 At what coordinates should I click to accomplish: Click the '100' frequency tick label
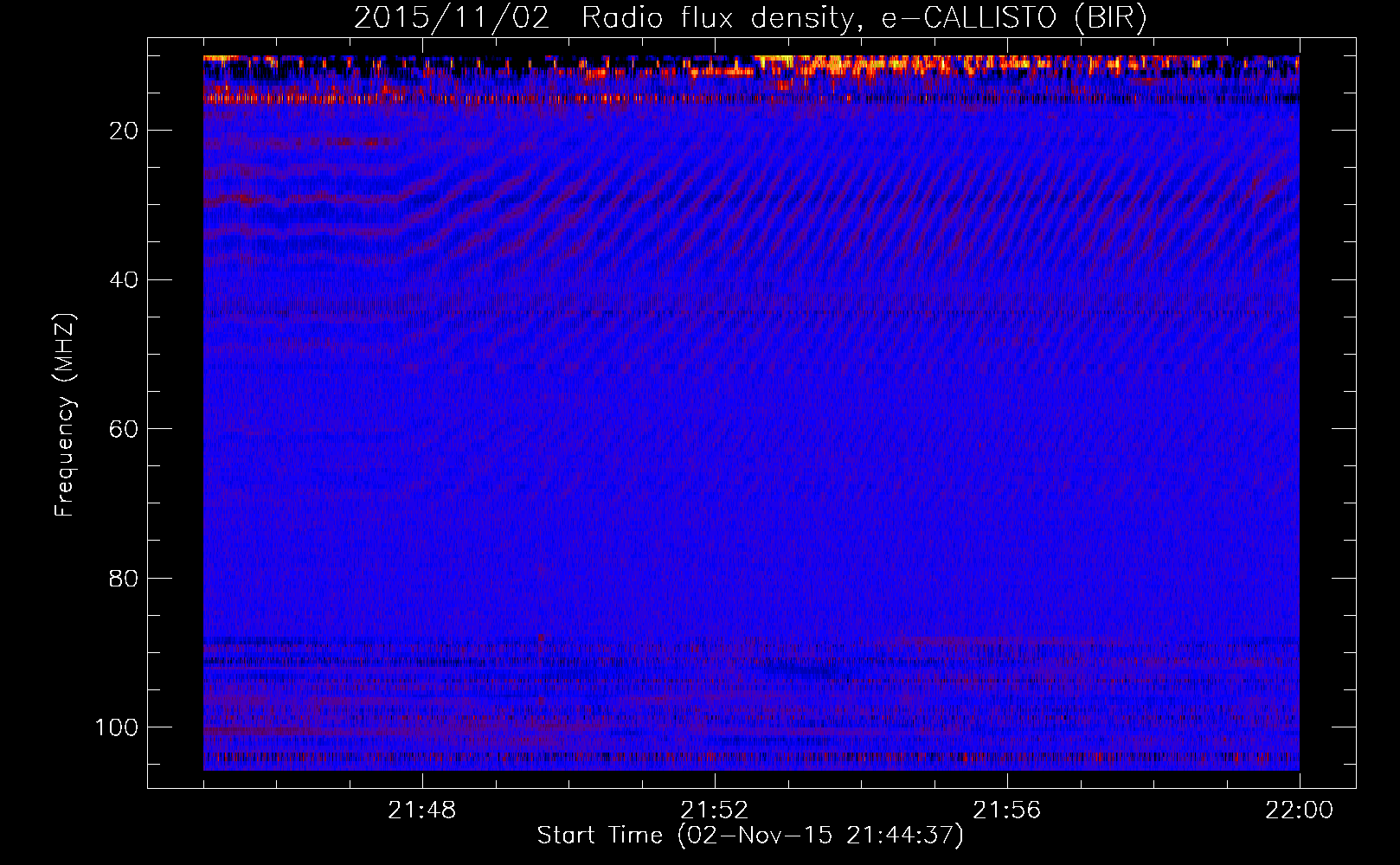[x=117, y=727]
